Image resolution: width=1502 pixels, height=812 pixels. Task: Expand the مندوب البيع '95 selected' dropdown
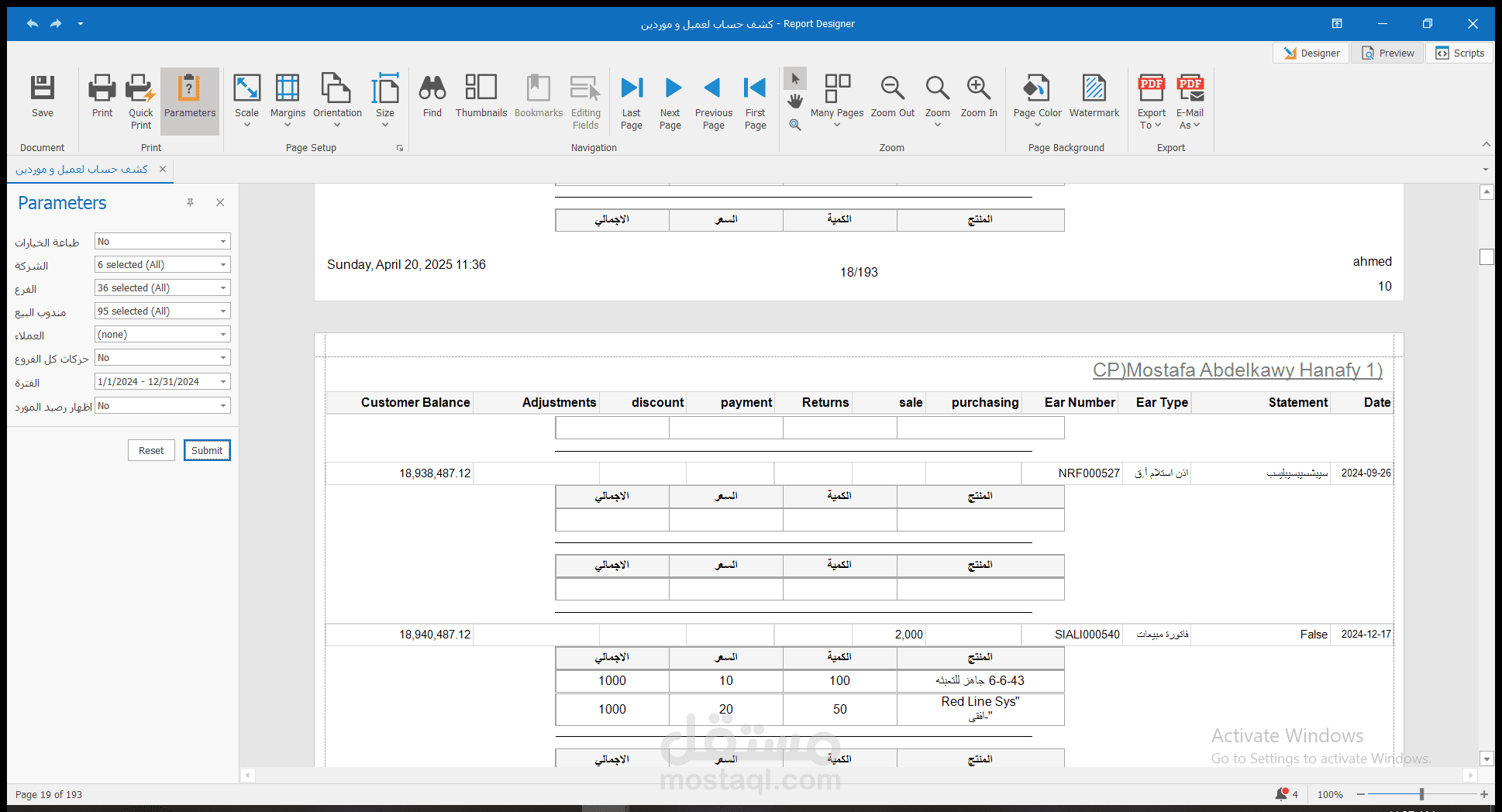pyautogui.click(x=163, y=311)
